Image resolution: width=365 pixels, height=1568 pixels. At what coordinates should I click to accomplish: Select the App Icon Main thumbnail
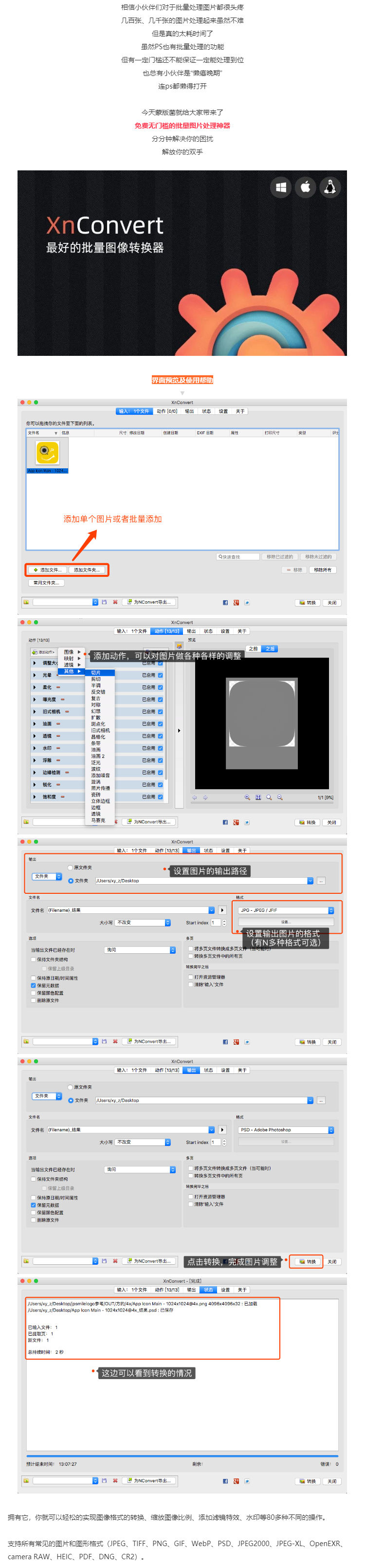47,455
